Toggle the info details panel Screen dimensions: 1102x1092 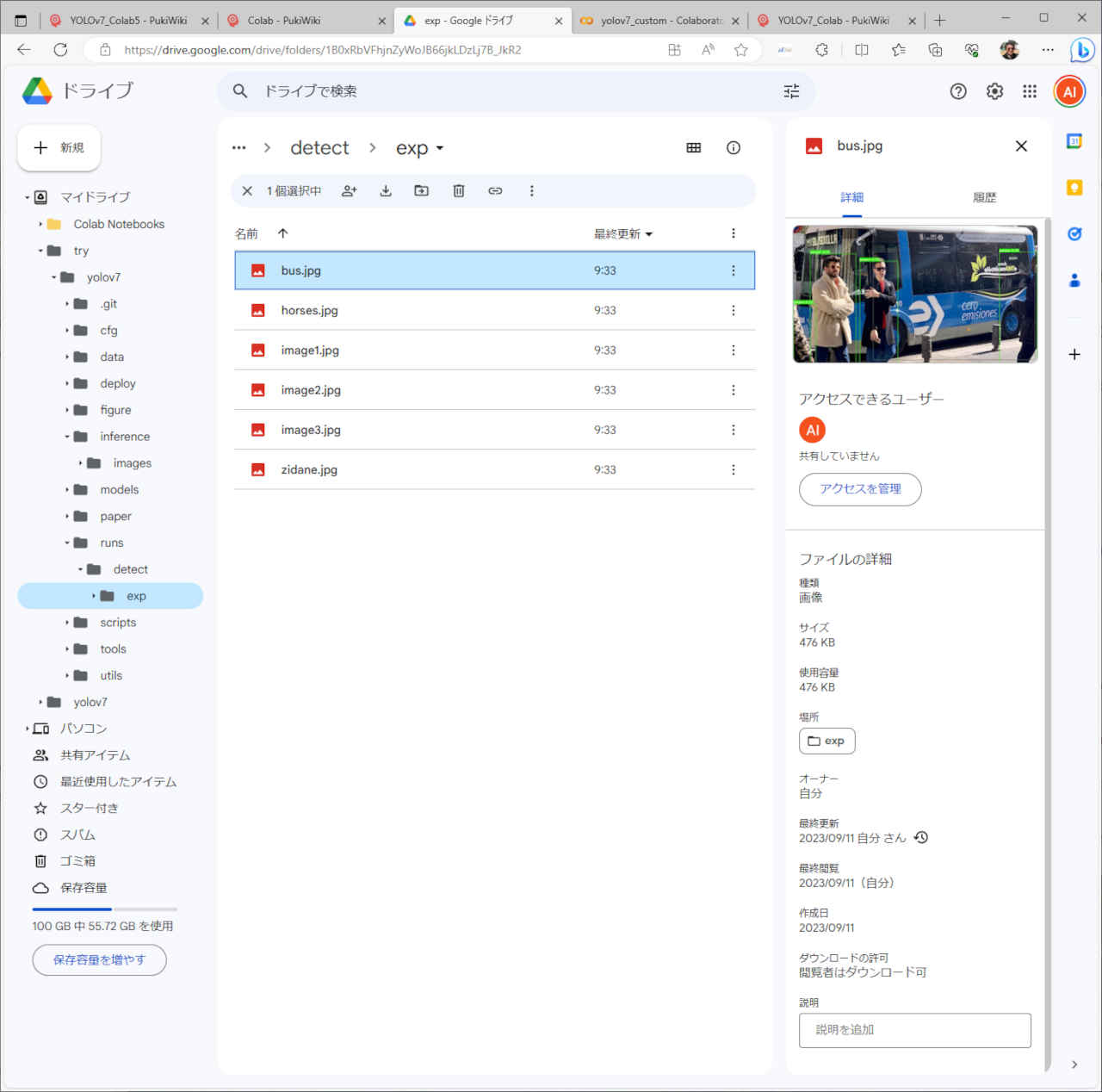(734, 148)
